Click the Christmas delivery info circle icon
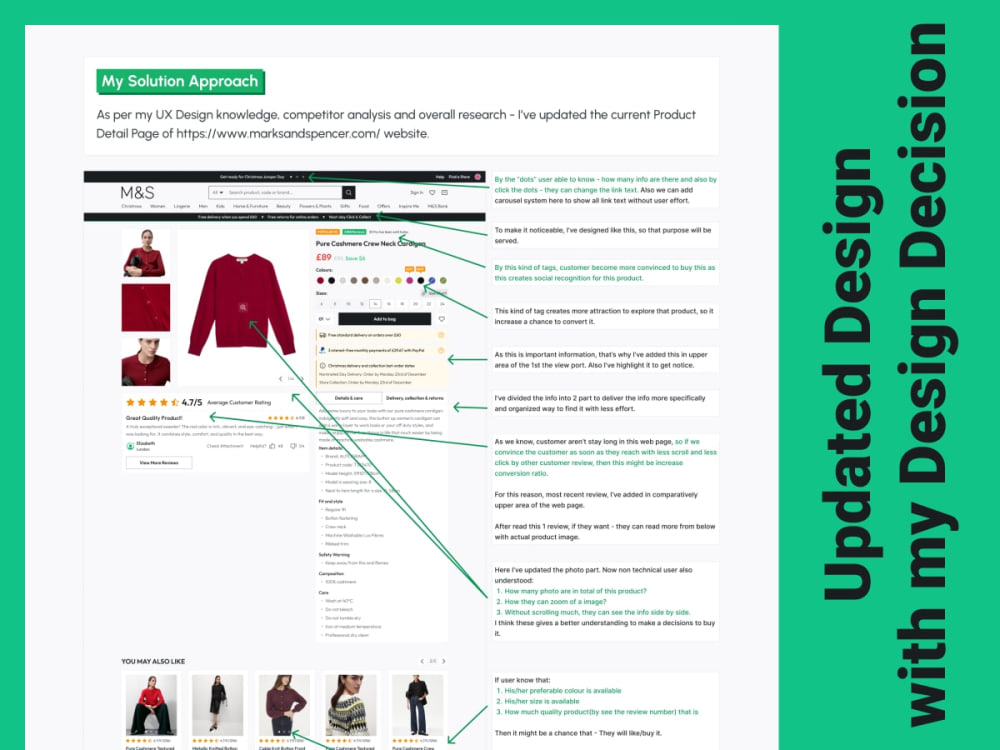This screenshot has height=750, width=1000. point(323,365)
